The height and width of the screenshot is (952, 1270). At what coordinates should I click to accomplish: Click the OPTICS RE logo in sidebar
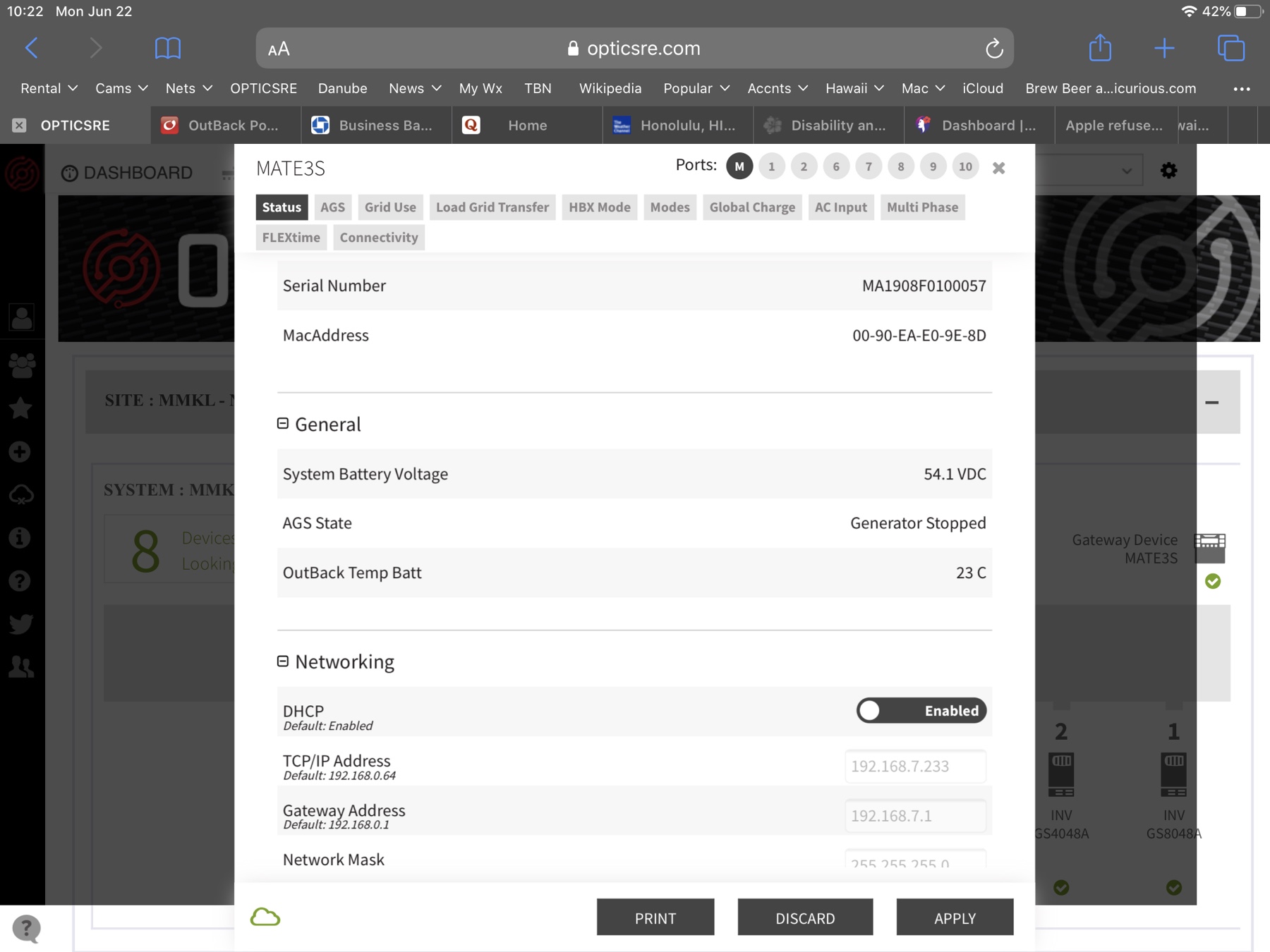pos(22,173)
